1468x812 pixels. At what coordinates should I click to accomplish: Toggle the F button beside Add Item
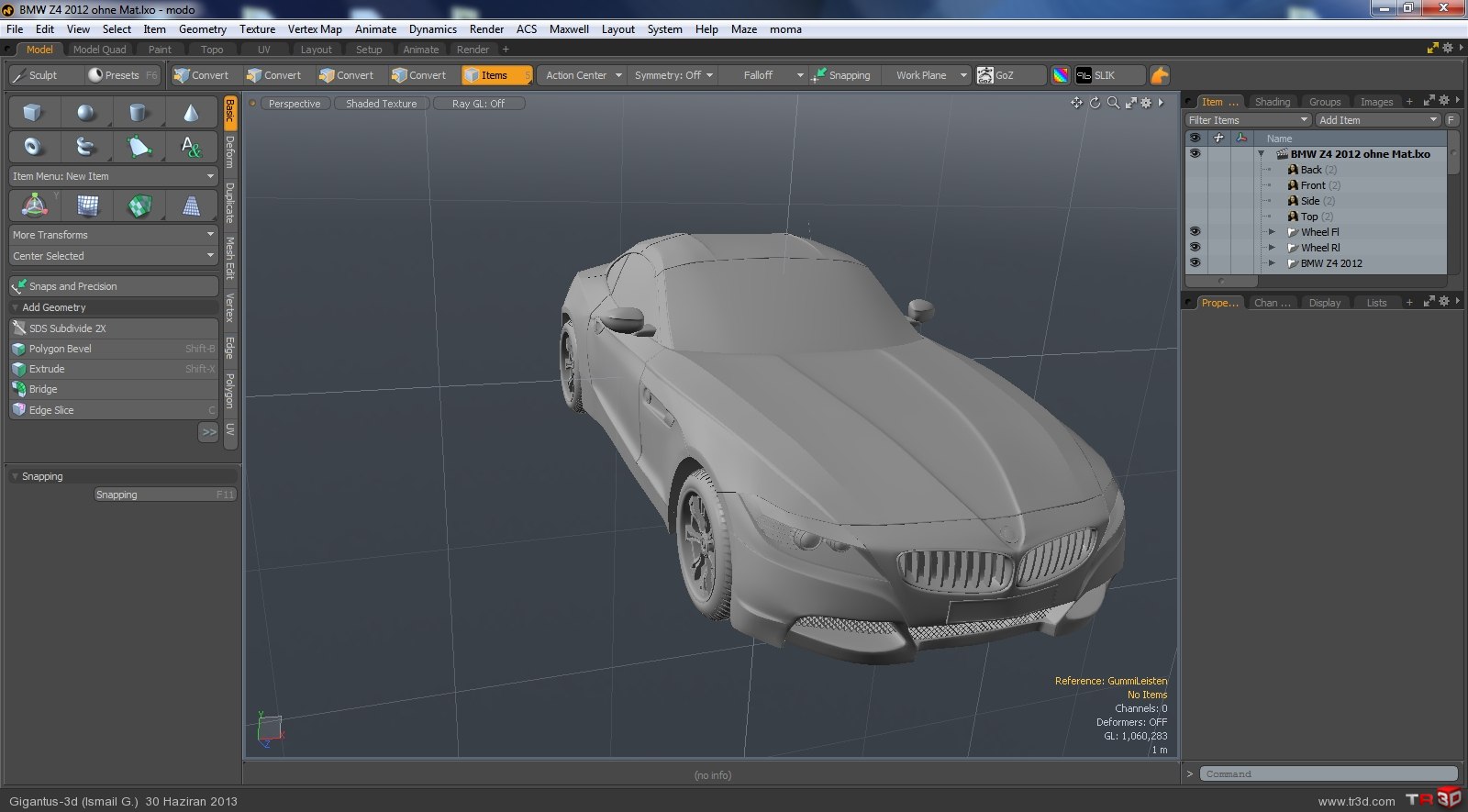tap(1451, 120)
